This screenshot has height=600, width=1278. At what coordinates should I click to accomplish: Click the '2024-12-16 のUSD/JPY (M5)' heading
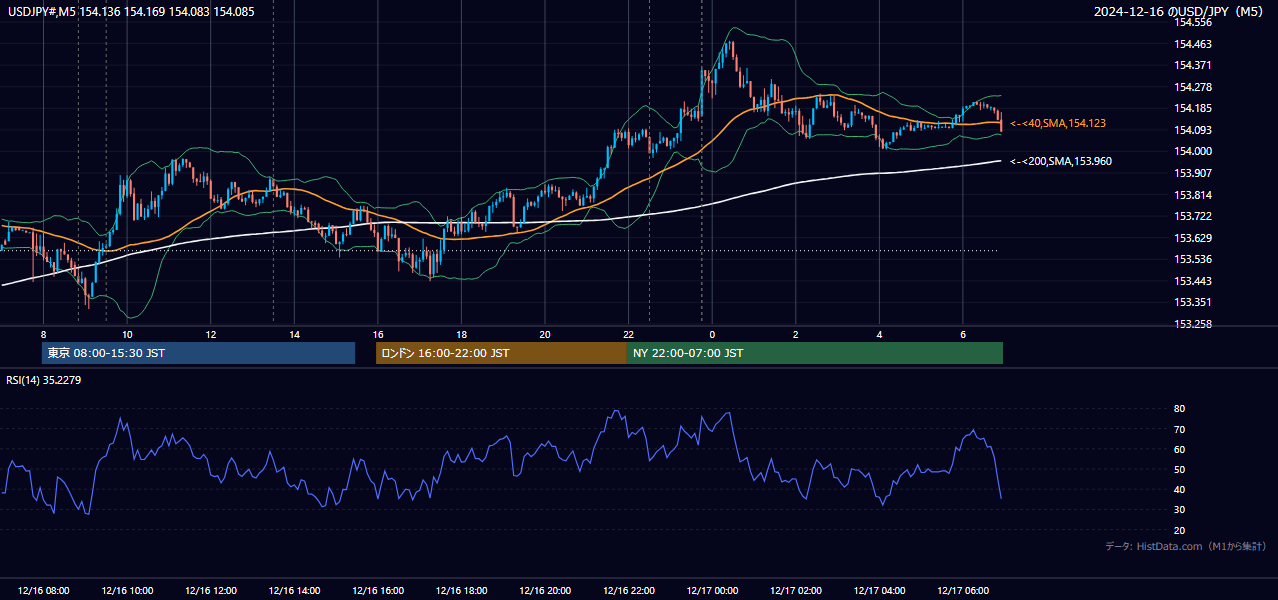pyautogui.click(x=1178, y=12)
